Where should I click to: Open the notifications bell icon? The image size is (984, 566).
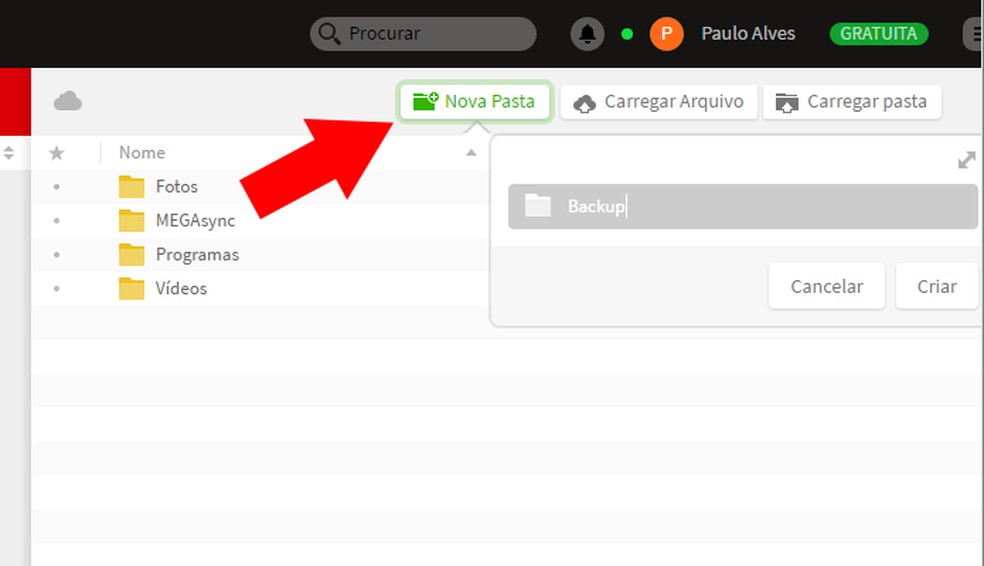click(x=587, y=34)
